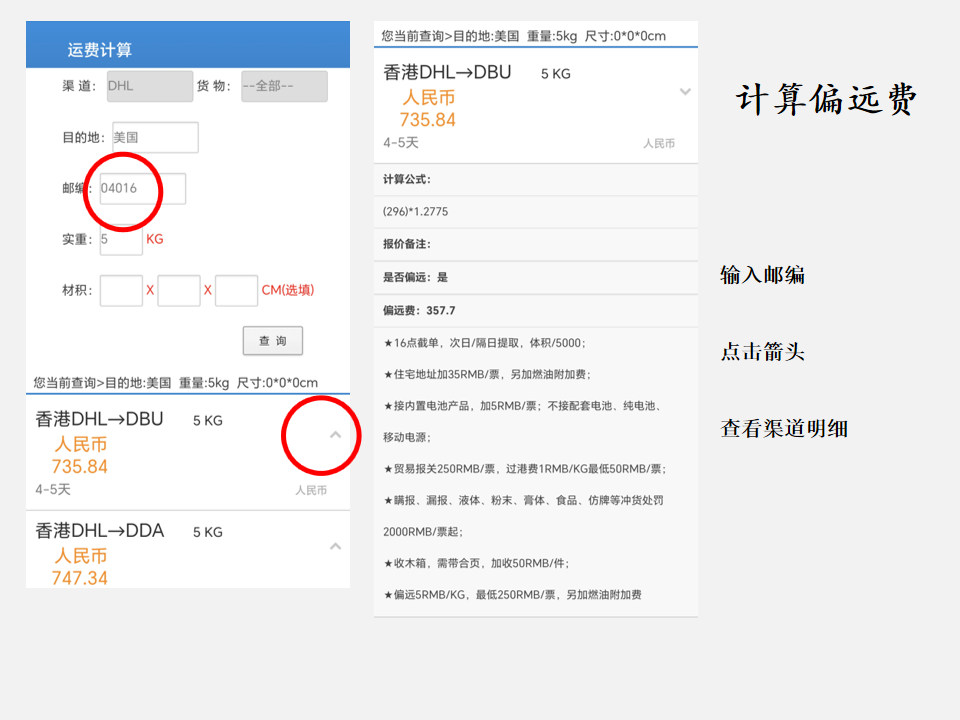960x720 pixels.
Task: Click the 邮编 field showing 04016
Action: pyautogui.click(x=142, y=188)
